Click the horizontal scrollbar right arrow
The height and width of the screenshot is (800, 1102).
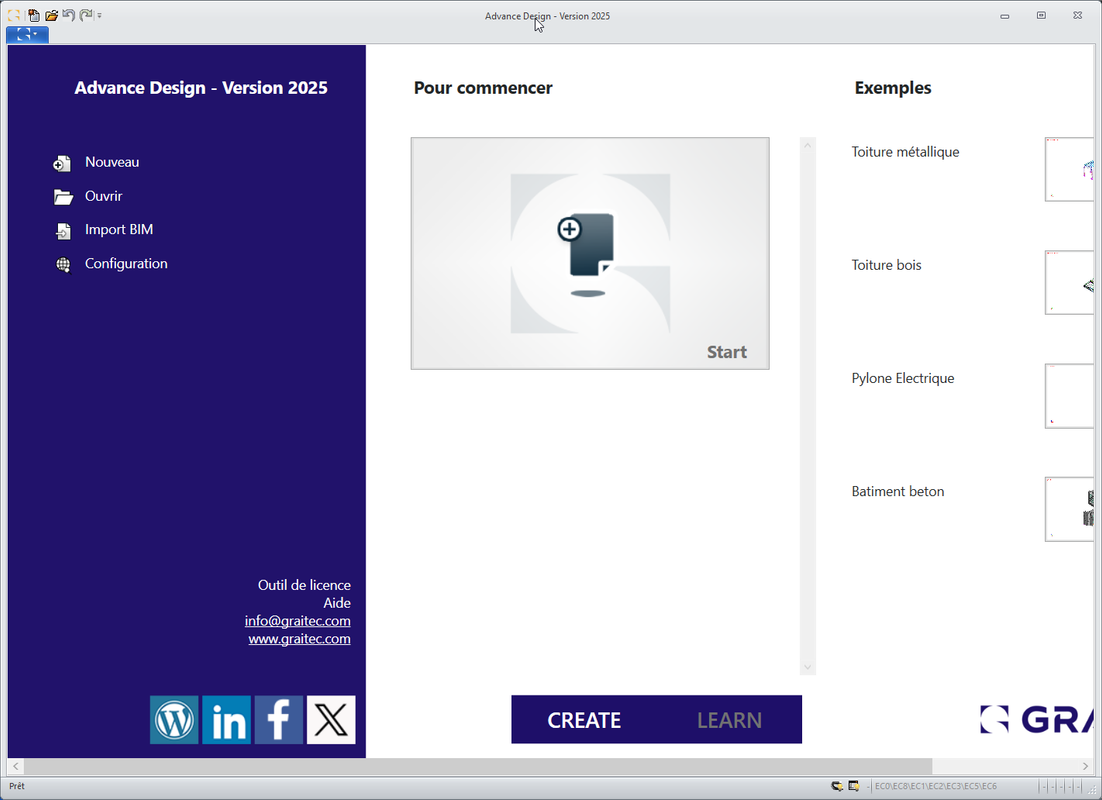coord(1085,766)
